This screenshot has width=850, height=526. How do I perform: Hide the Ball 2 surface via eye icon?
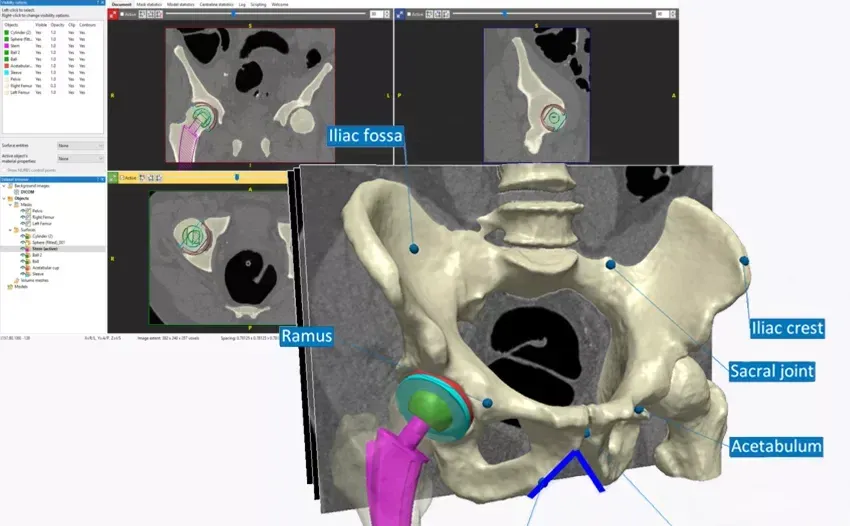pyautogui.click(x=23, y=255)
